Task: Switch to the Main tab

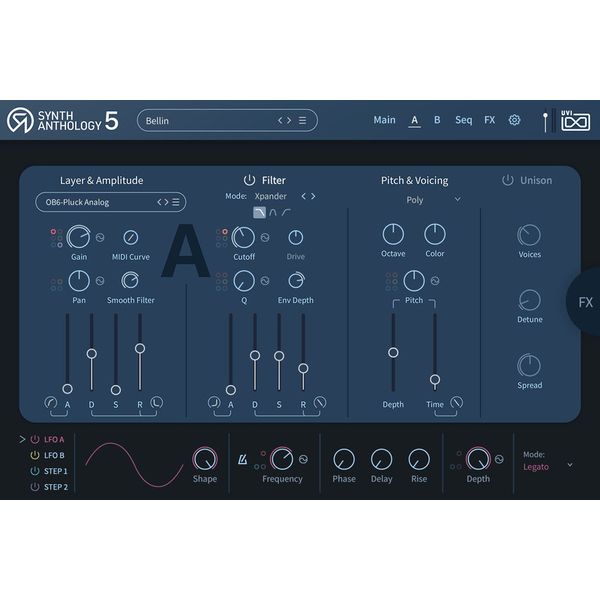Action: 384,120
